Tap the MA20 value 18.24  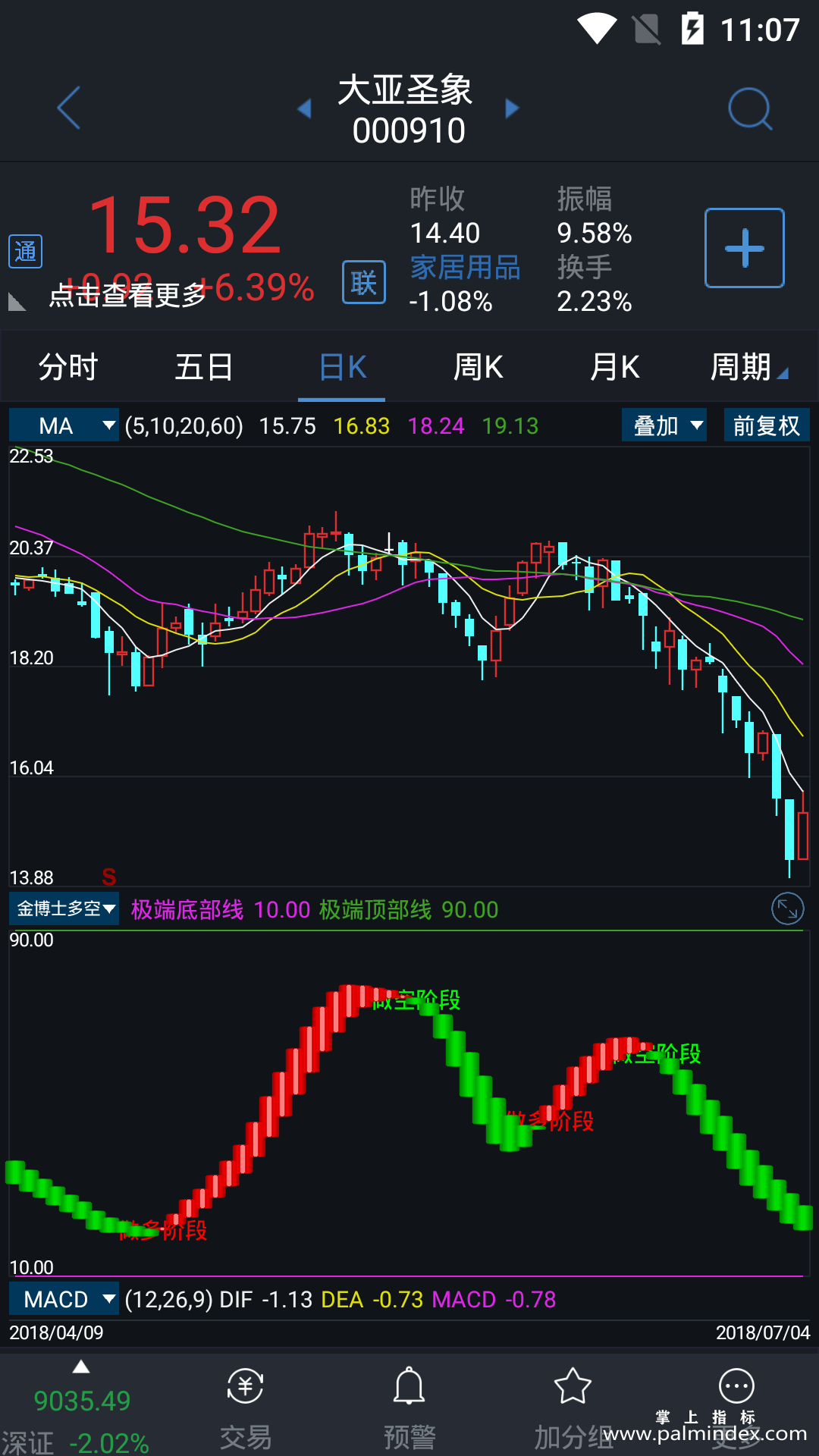click(436, 426)
